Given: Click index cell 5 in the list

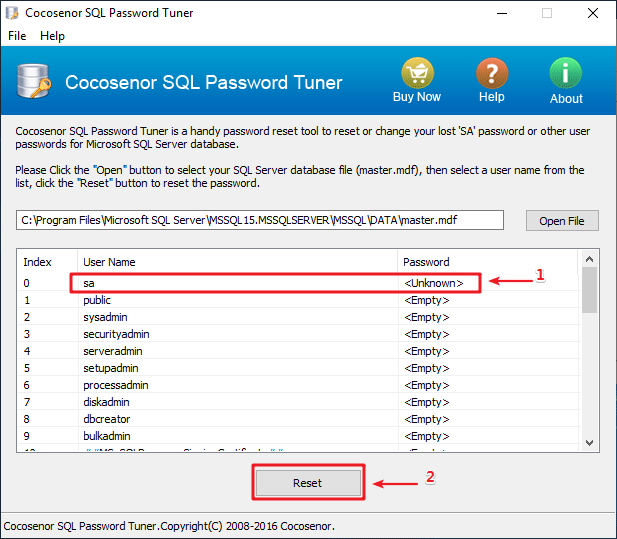Looking at the screenshot, I should tap(27, 368).
